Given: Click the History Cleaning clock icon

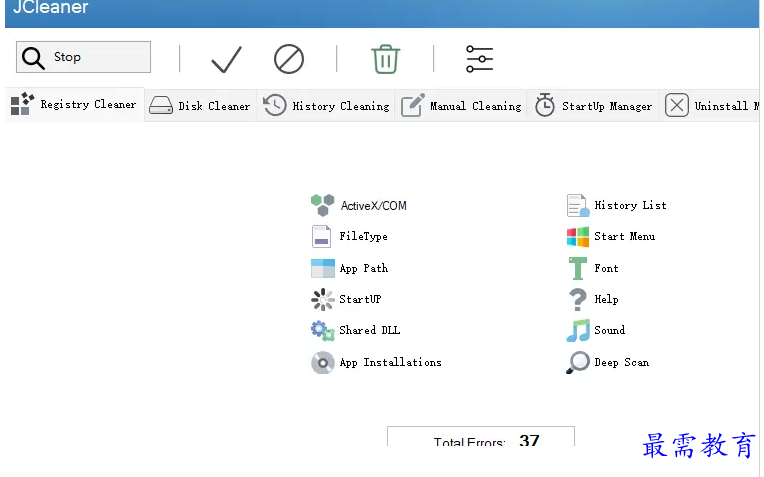Looking at the screenshot, I should 275,105.
